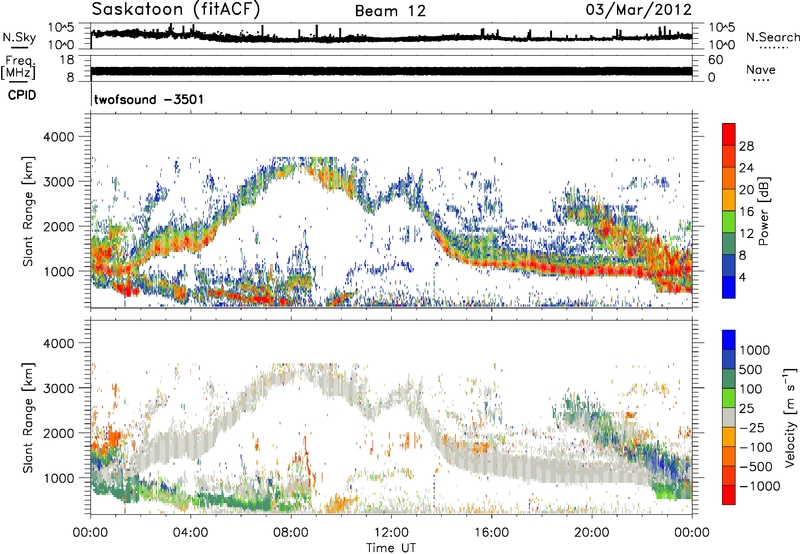Click 'Slant Range [km]' label of power panel
Viewport: 800px width, 554px height.
[28, 211]
